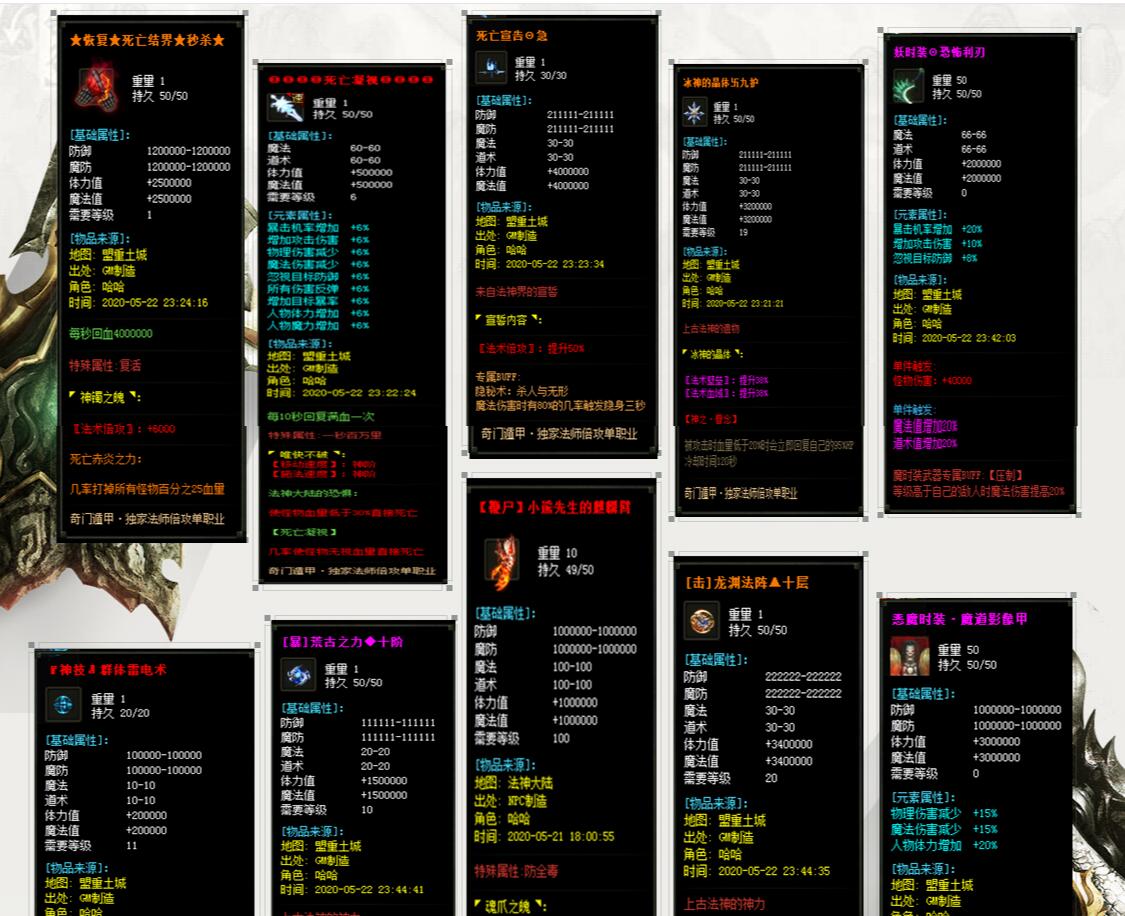Click the blue swirl icon of 荒古之力
1125x916 pixels.
pyautogui.click(x=298, y=675)
